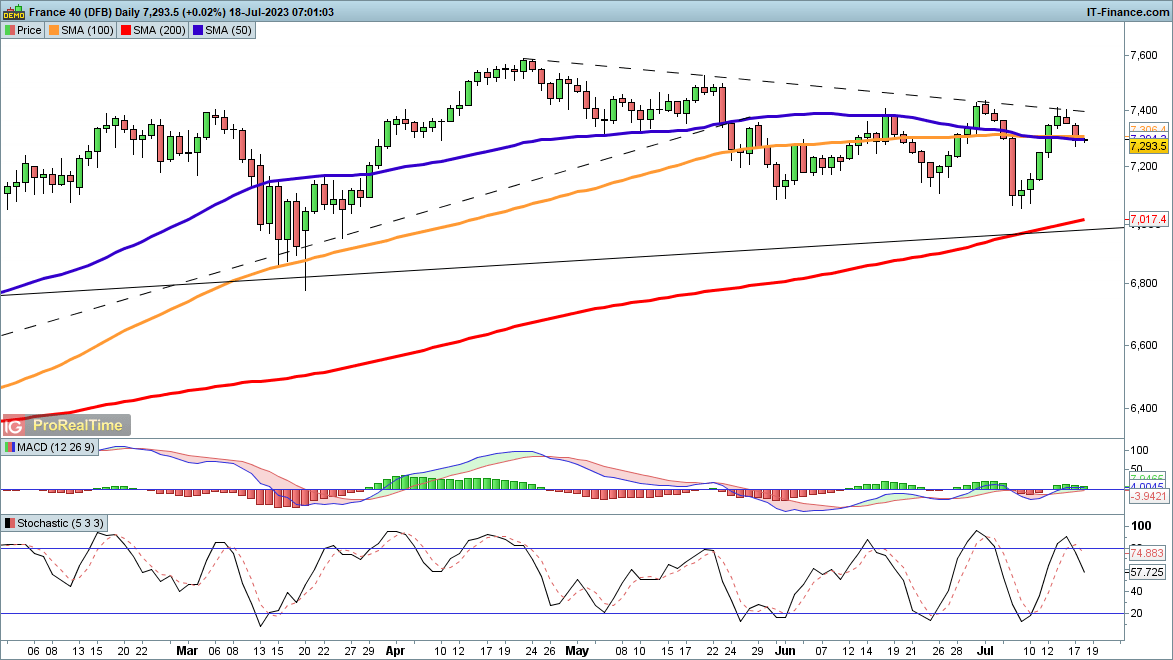Select the SMA (100) legend item
This screenshot has width=1173, height=660.
coord(81,30)
